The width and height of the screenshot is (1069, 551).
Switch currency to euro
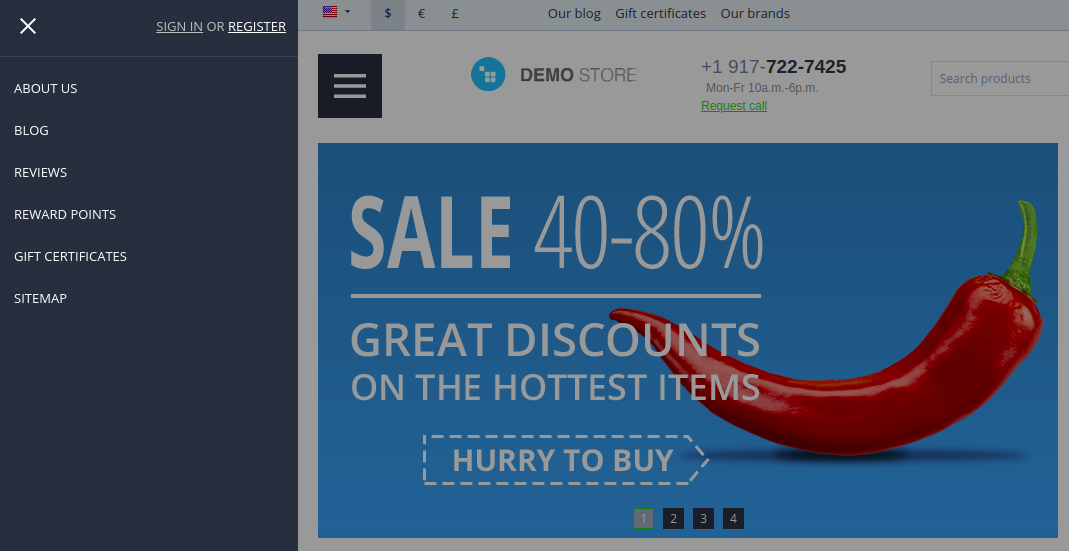click(x=421, y=14)
